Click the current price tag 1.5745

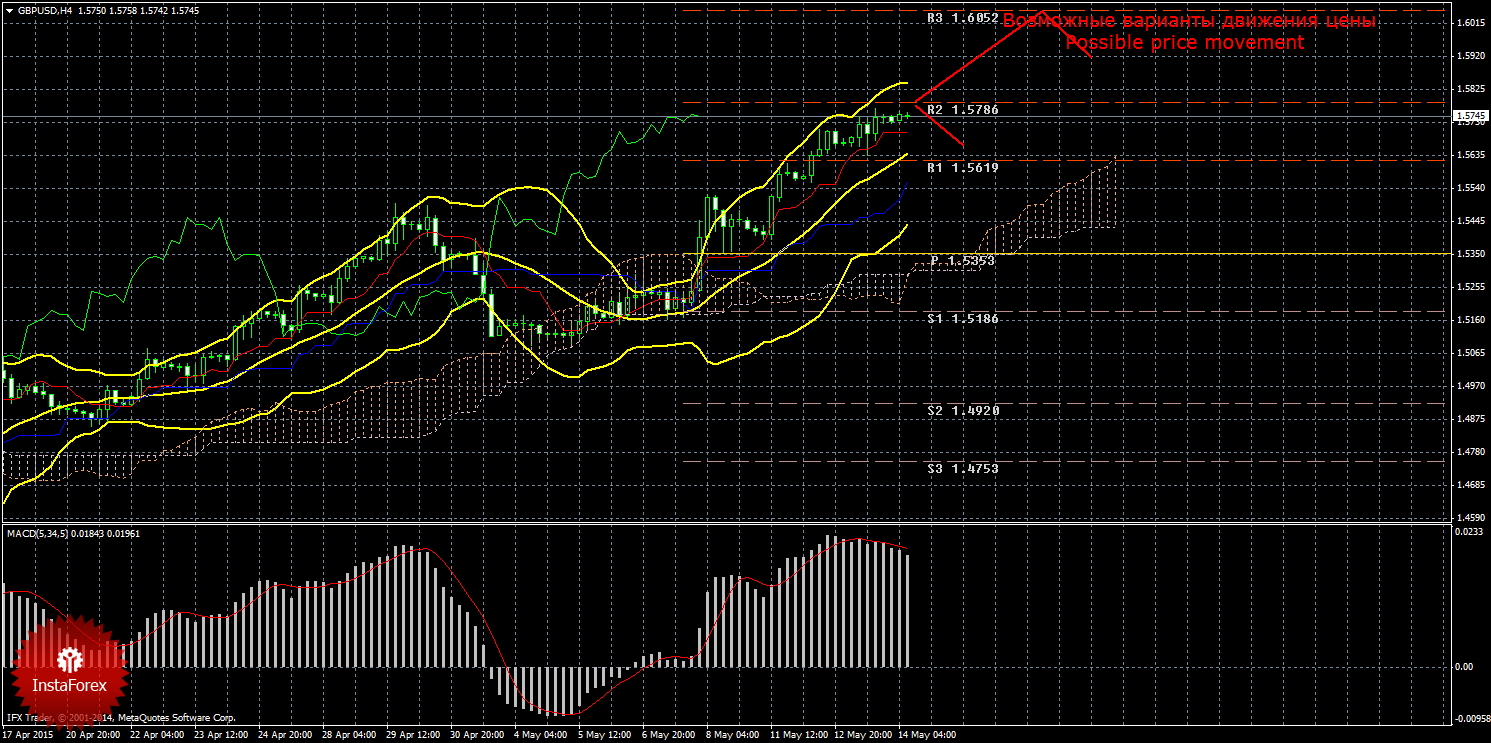click(x=1469, y=117)
